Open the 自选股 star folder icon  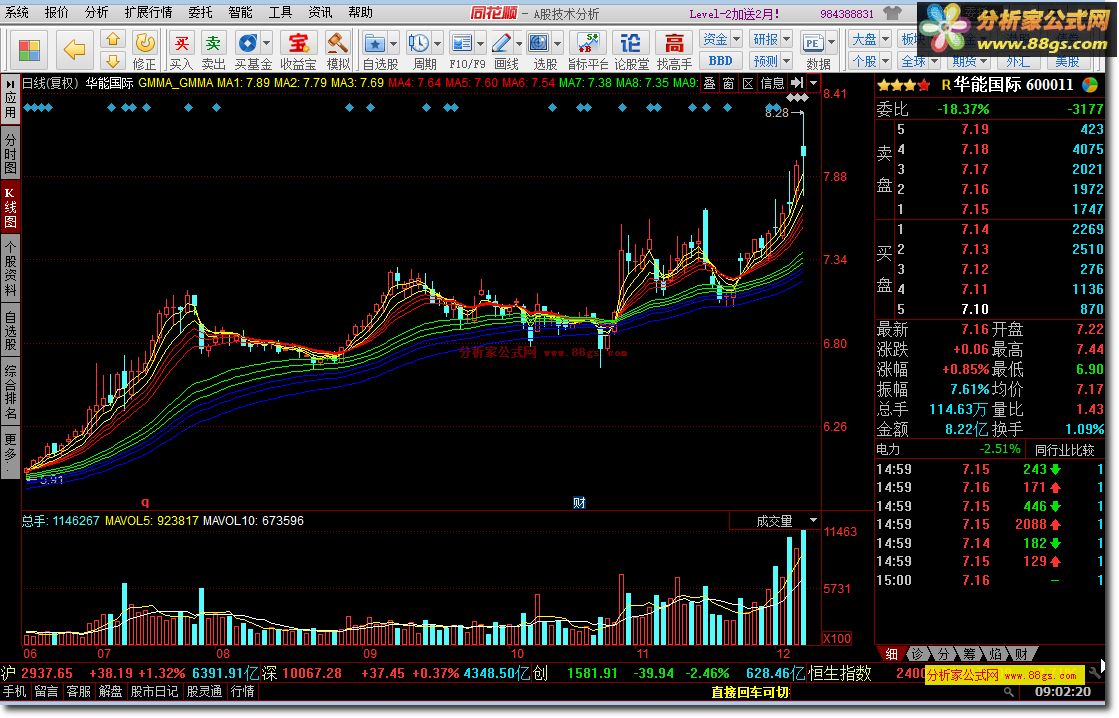coord(375,44)
